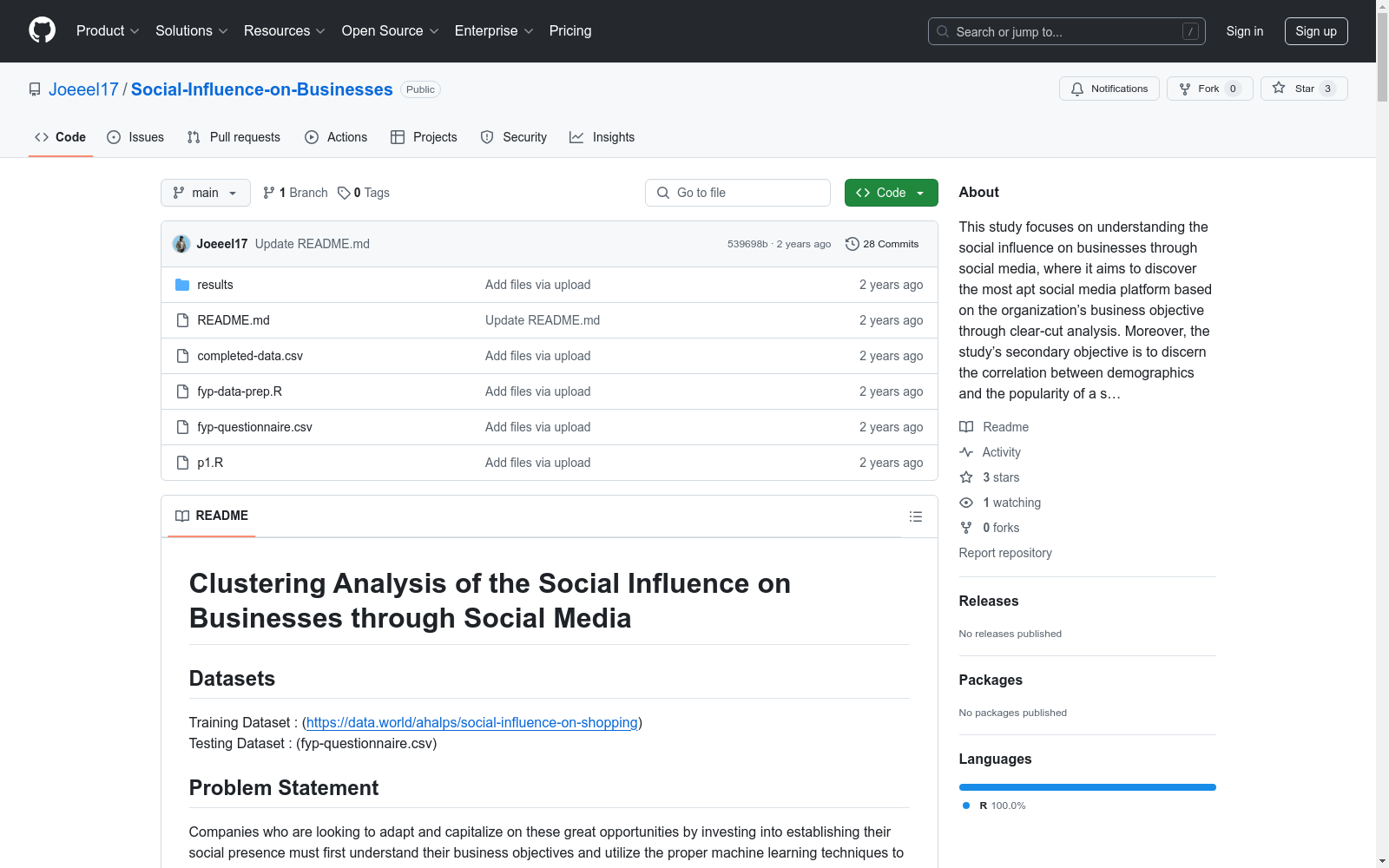Image resolution: width=1389 pixels, height=868 pixels.
Task: Open the README outline list icon
Action: coord(916,516)
